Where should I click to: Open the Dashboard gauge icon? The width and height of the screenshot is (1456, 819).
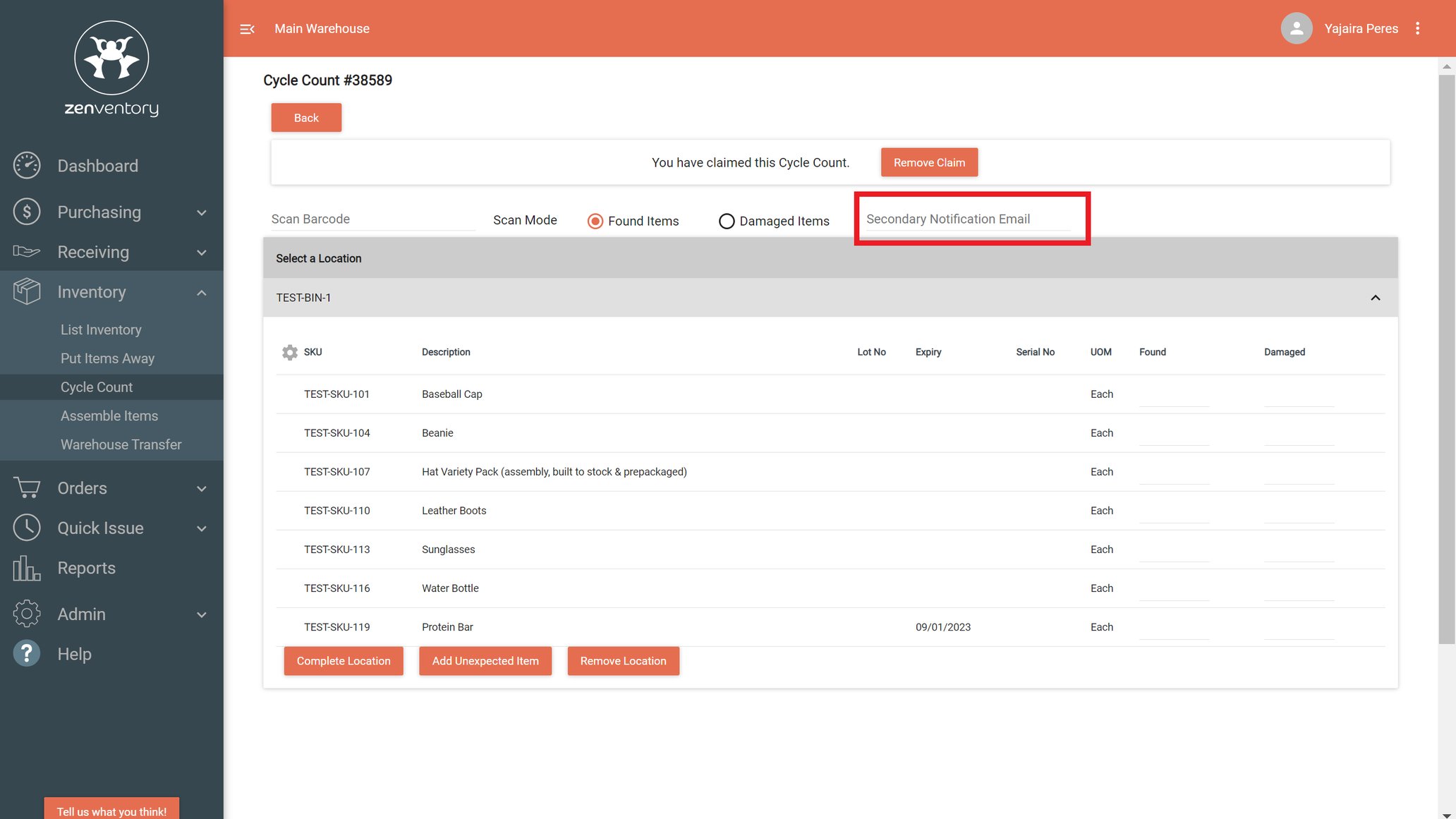[x=27, y=166]
